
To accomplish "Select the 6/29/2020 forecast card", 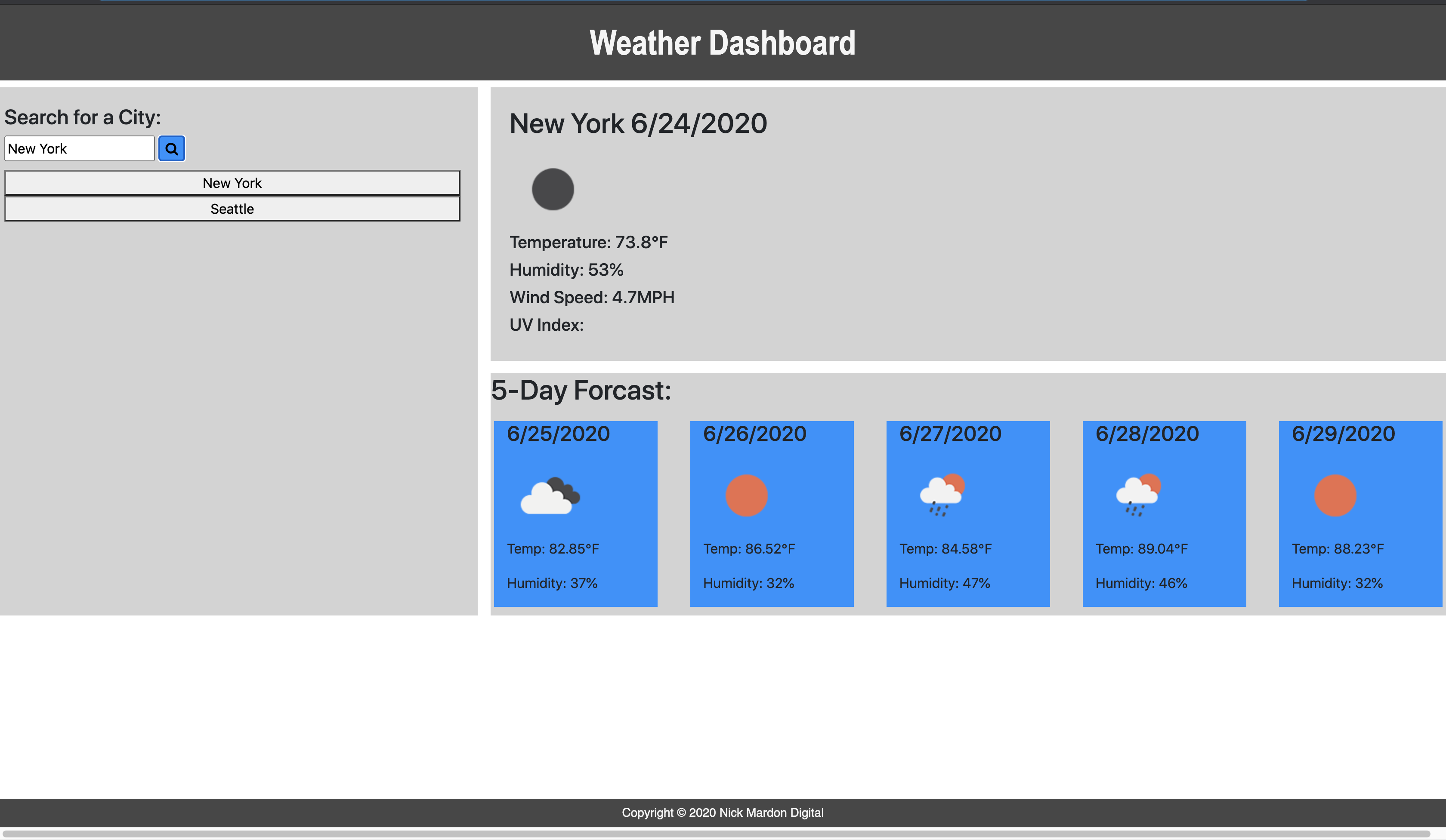I will pos(1360,514).
